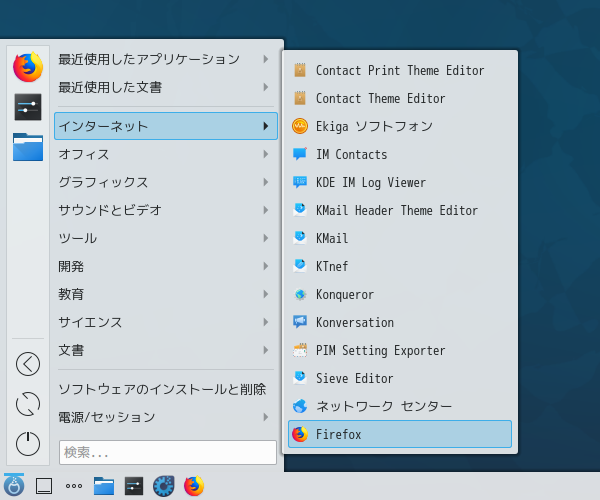Open the 最近使用したアプリケーション menu entry
This screenshot has height=500, width=600.
(166, 59)
